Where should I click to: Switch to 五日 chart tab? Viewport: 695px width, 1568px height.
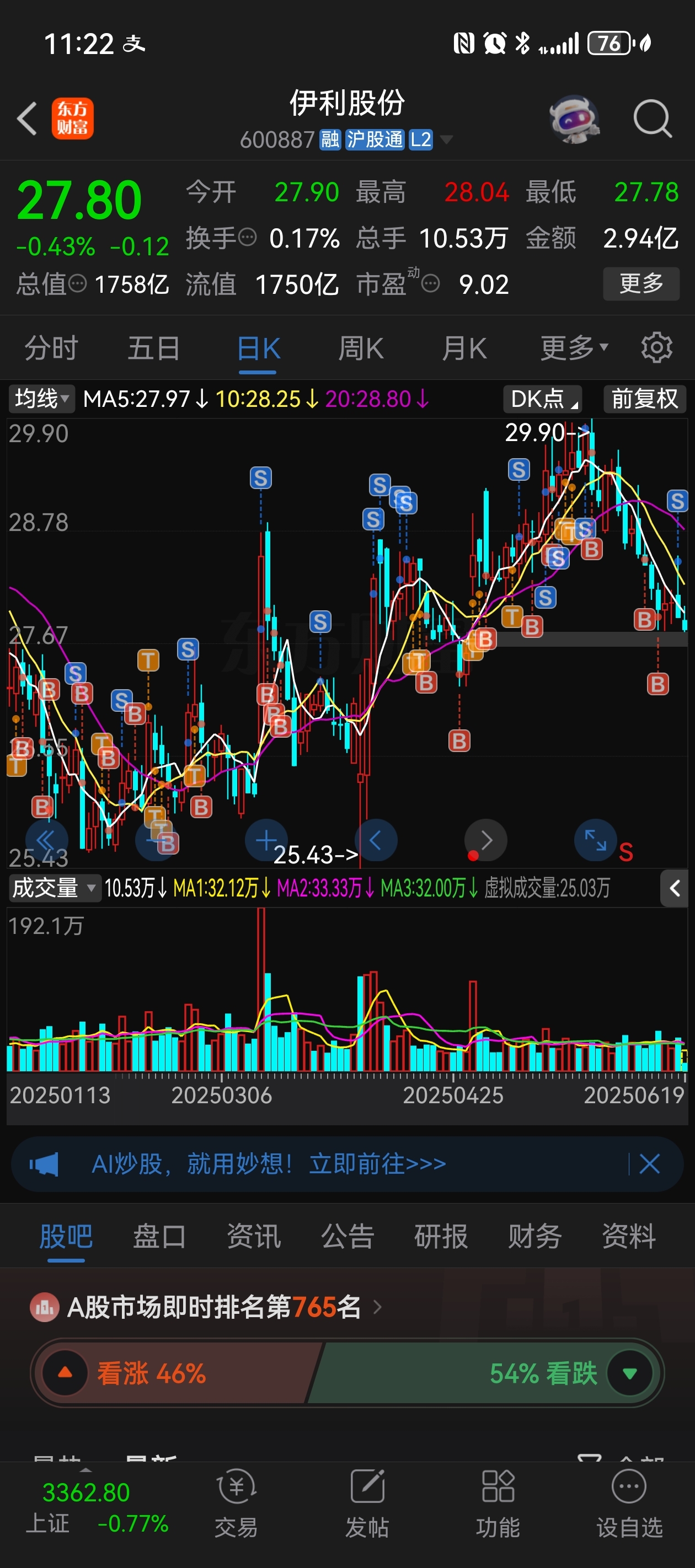153,348
